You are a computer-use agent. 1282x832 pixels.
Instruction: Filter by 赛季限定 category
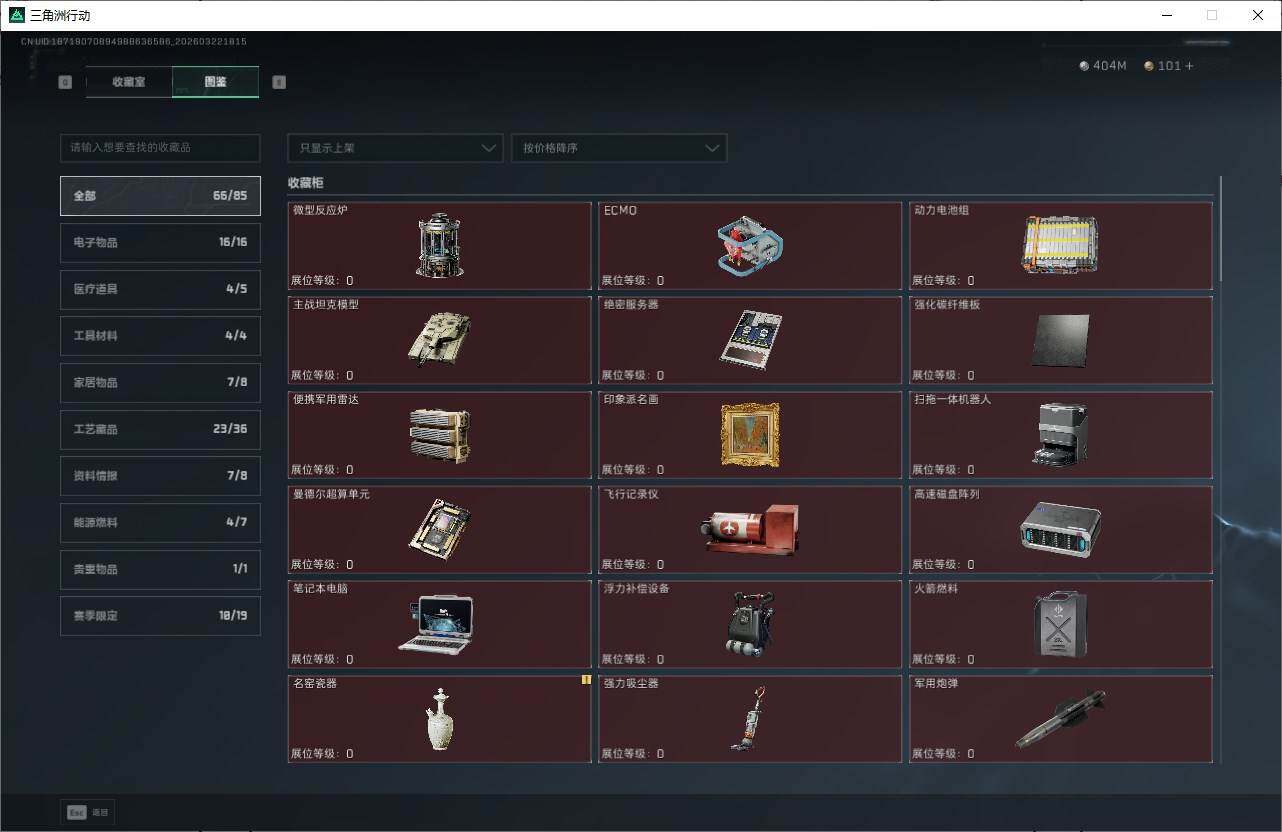coord(160,616)
